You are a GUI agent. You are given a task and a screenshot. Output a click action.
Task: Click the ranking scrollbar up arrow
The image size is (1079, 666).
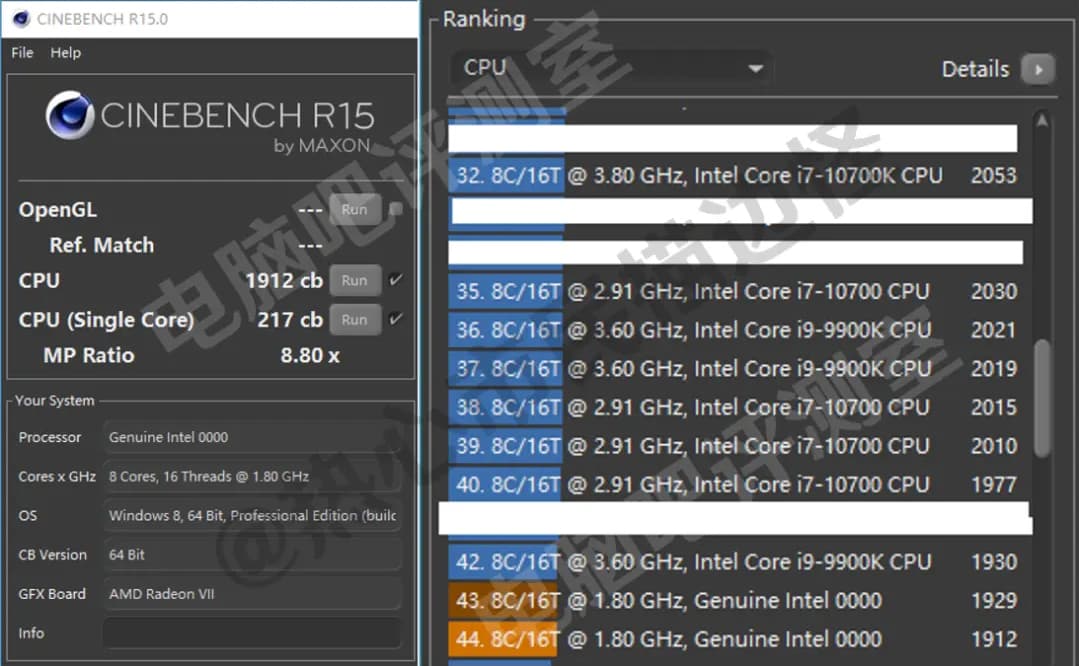tap(1042, 121)
